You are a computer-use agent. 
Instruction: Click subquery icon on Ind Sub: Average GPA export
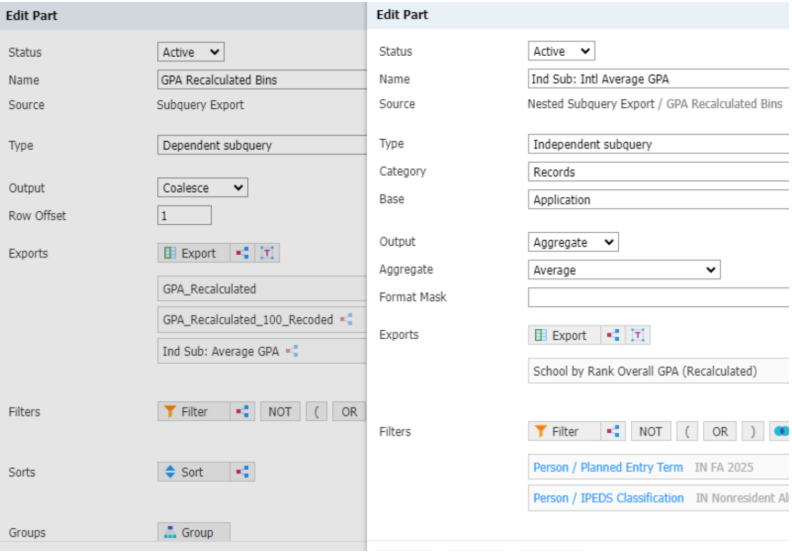coord(293,351)
